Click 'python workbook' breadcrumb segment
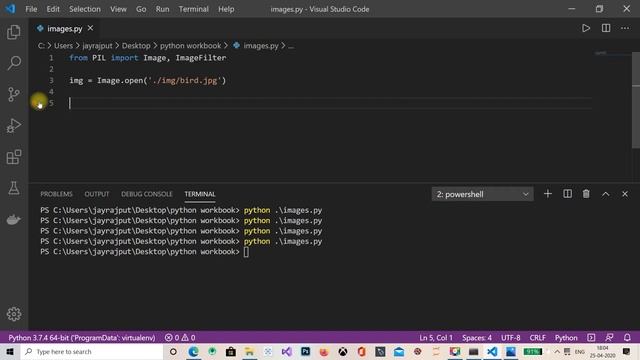The image size is (640, 360). (x=190, y=46)
